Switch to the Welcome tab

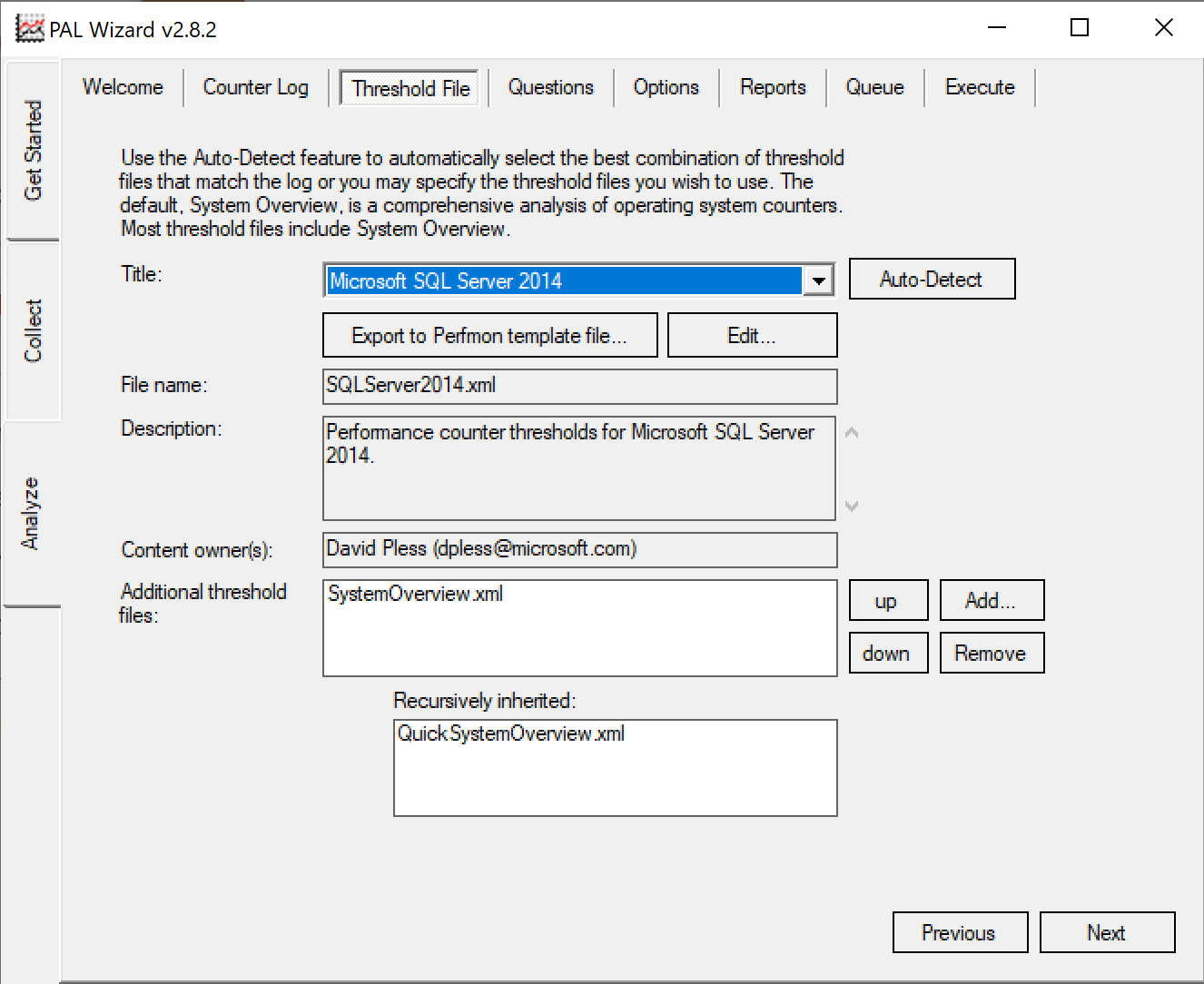(x=123, y=87)
